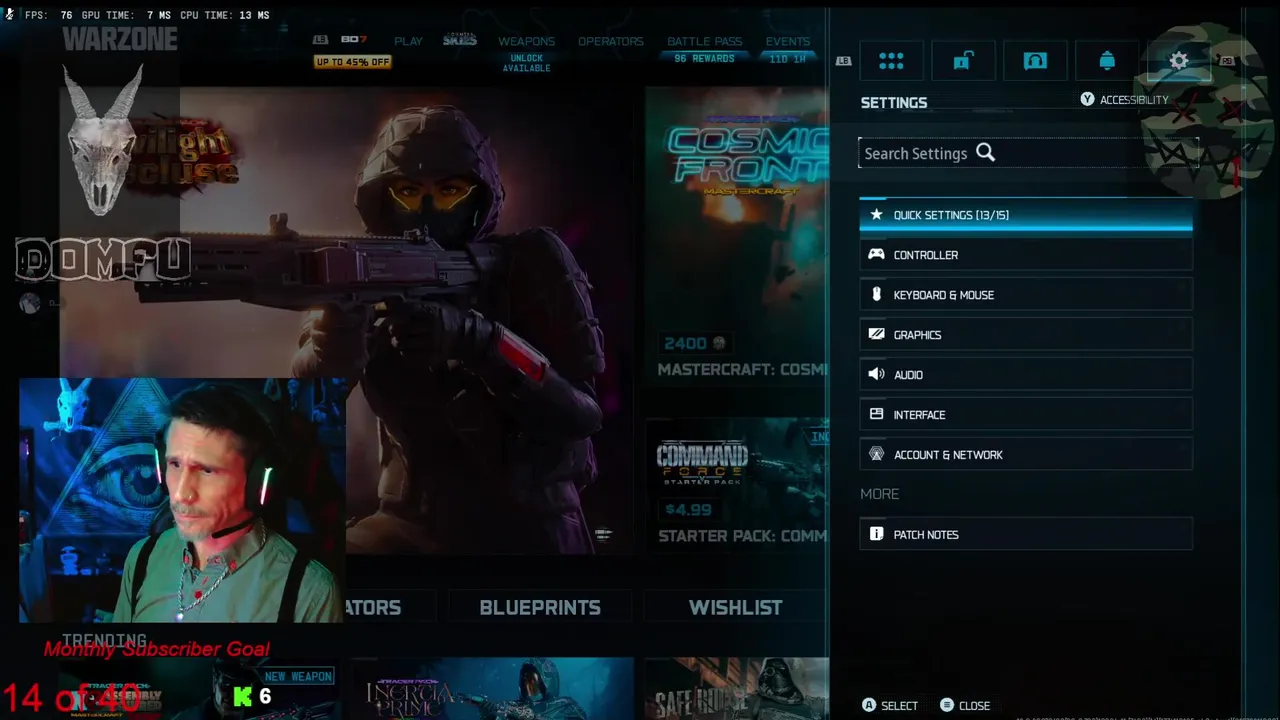
Task: Switch to the Battle Pass tab
Action: coord(704,41)
